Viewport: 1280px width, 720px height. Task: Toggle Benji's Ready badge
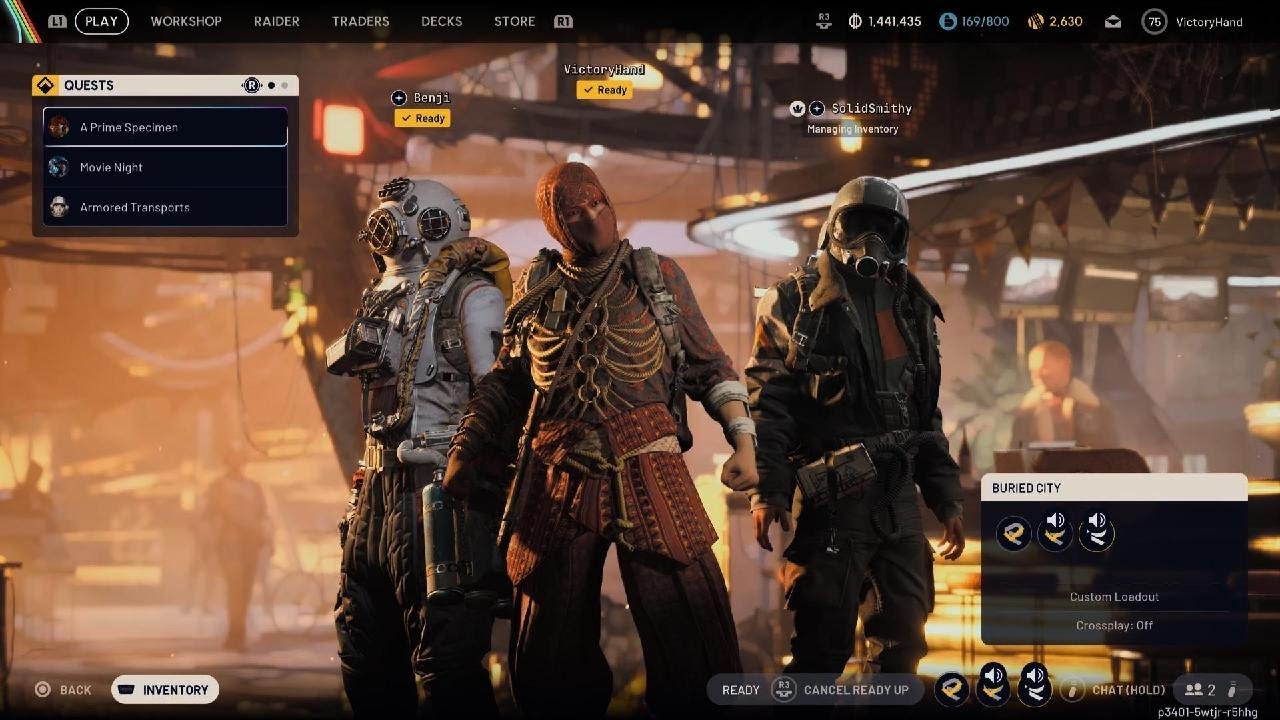422,118
